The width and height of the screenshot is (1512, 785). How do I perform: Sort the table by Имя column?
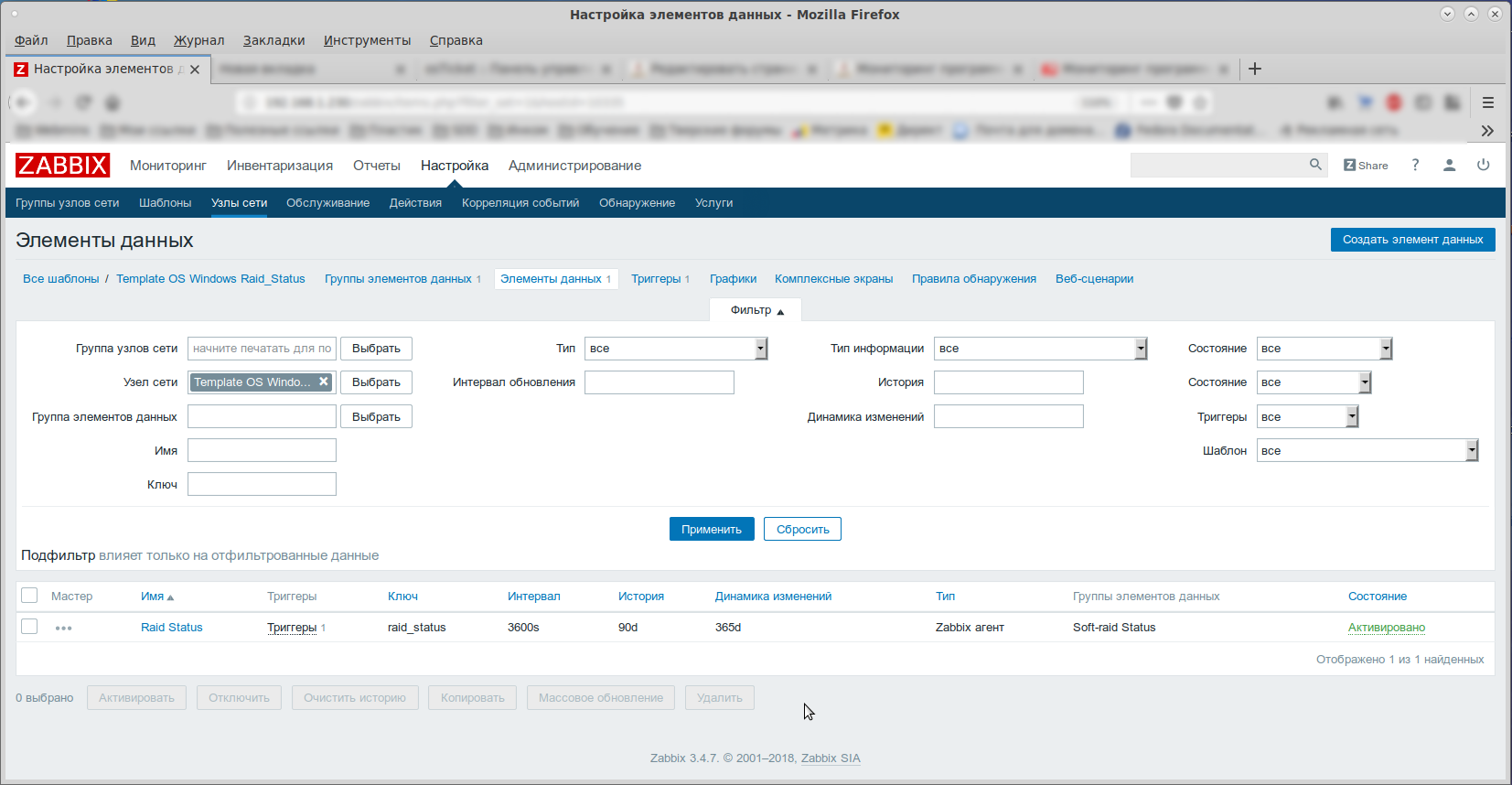pyautogui.click(x=156, y=597)
